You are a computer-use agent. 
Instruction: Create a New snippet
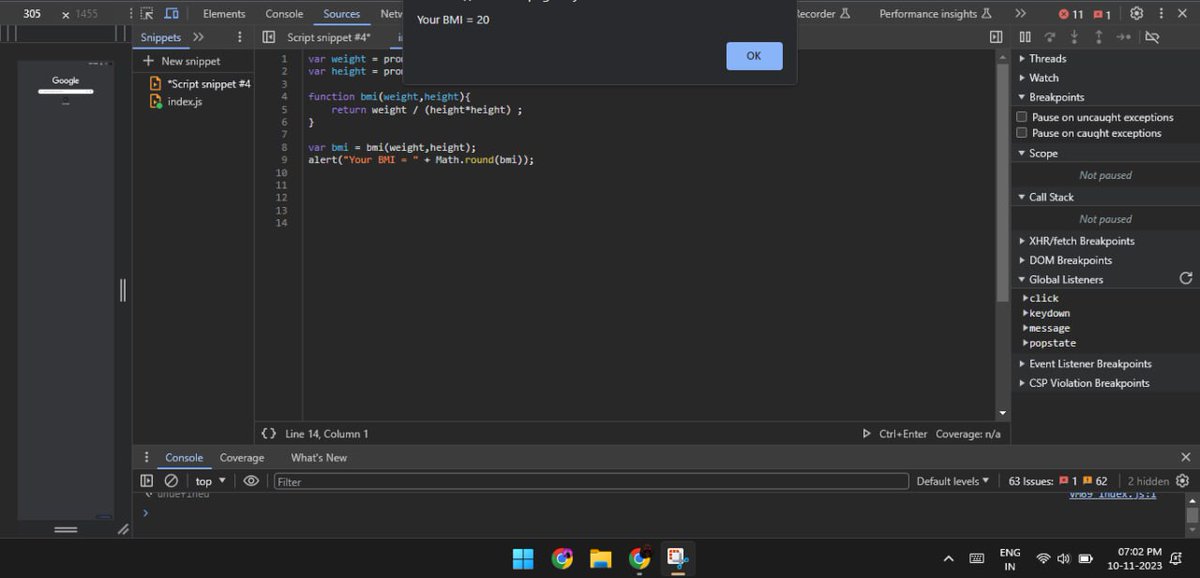coord(182,61)
